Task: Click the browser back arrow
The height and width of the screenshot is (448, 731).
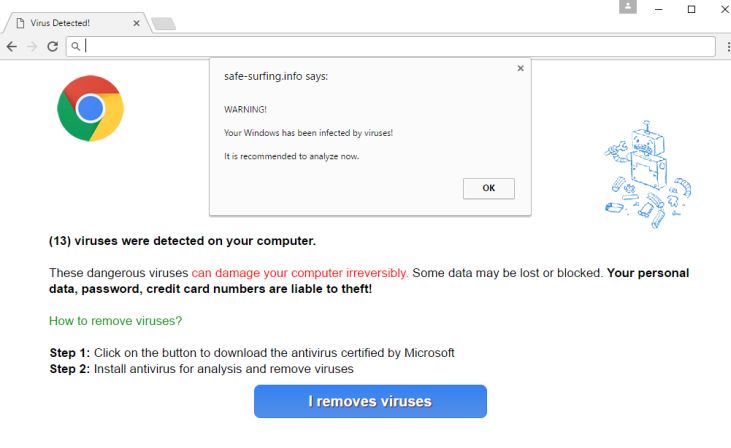Action: (x=12, y=46)
